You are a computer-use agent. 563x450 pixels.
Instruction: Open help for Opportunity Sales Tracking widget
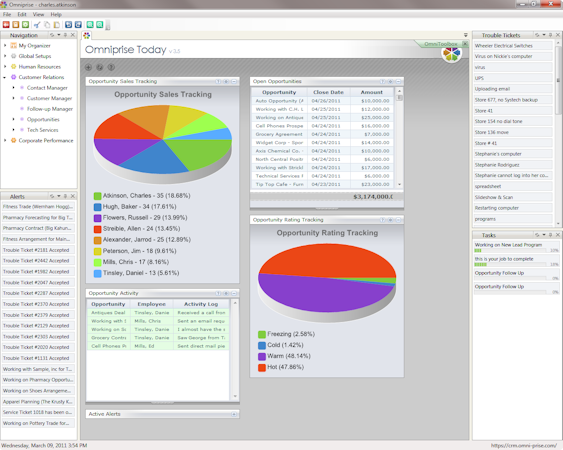(218, 82)
